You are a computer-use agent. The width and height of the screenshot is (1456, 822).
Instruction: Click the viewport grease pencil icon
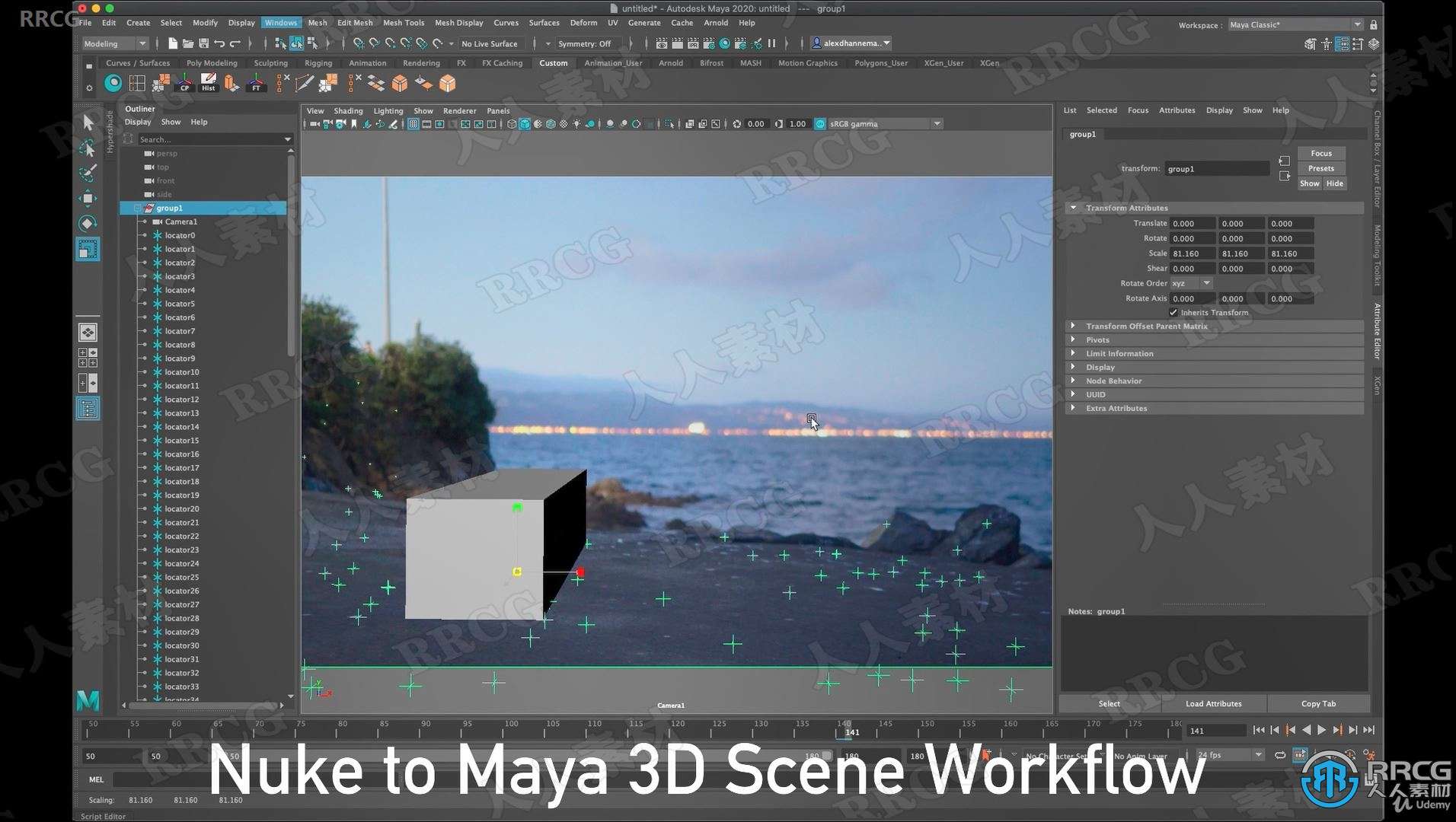pyautogui.click(x=393, y=124)
